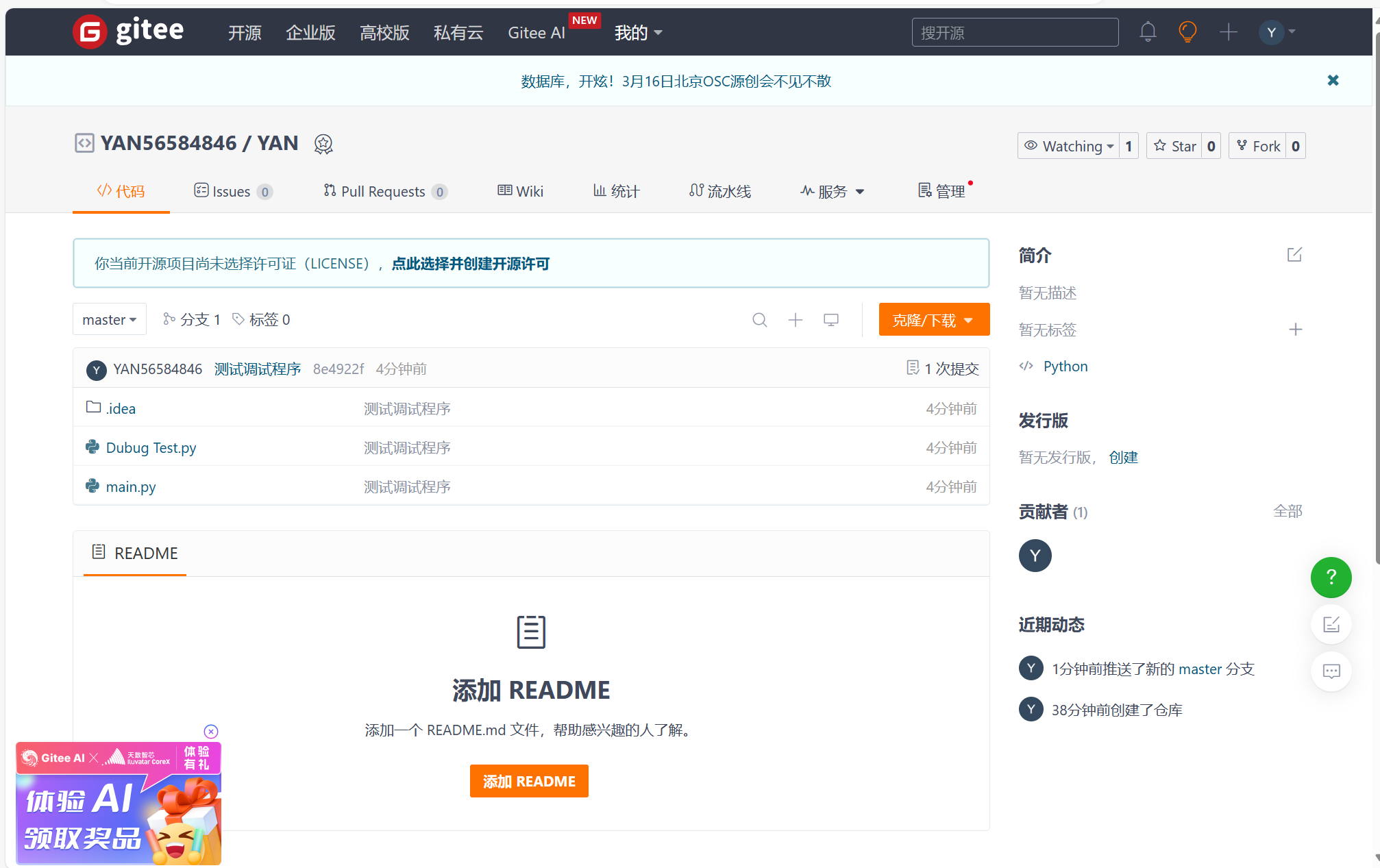This screenshot has height=868, width=1380.
Task: Expand the 我的 dropdown menu
Action: point(638,32)
